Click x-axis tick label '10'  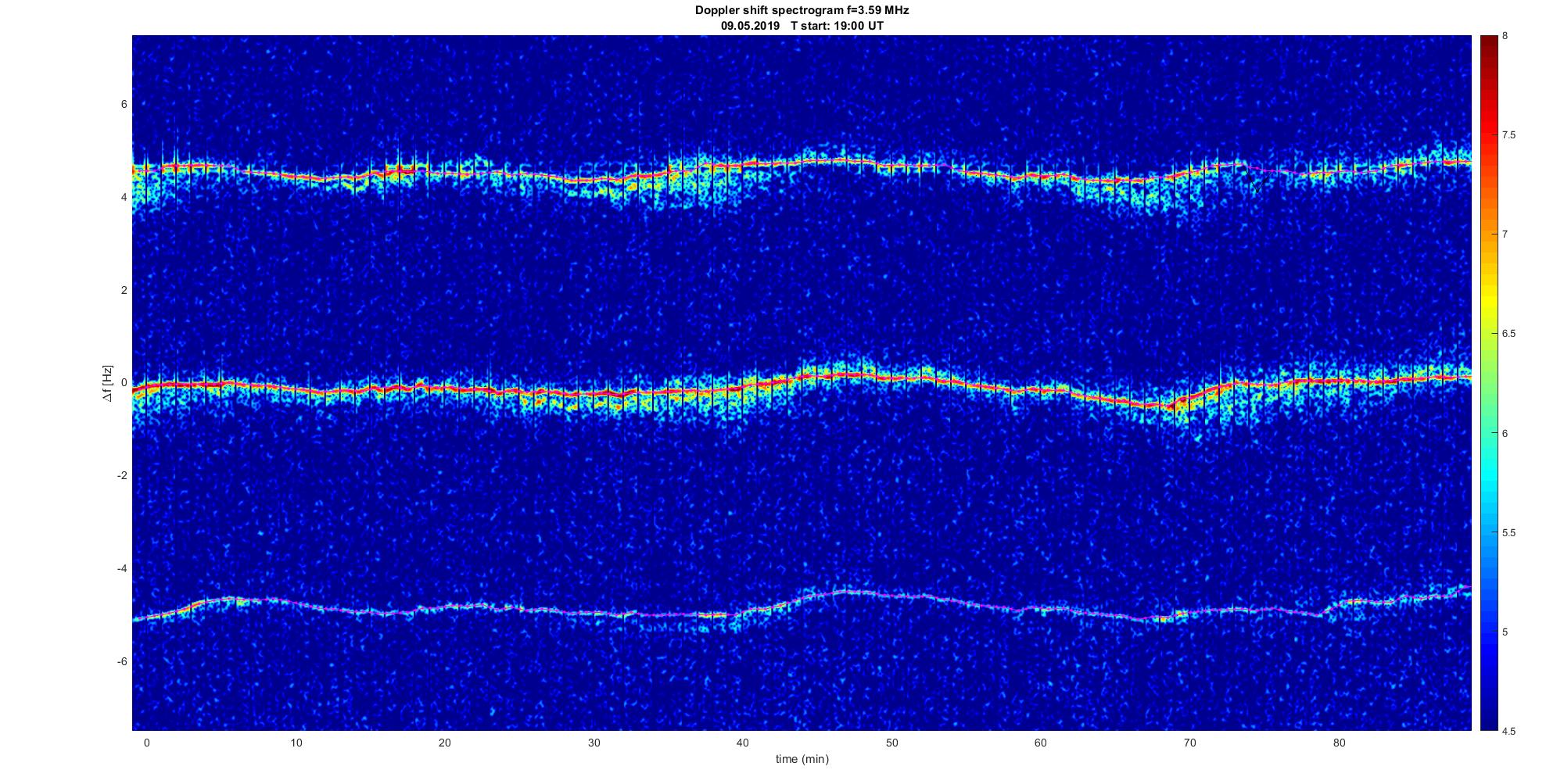(296, 743)
